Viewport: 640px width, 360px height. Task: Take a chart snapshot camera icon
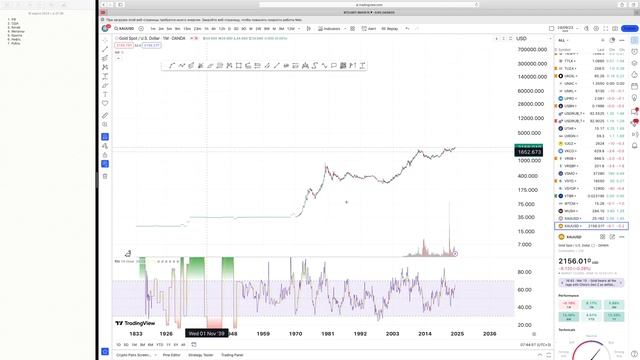click(x=615, y=29)
